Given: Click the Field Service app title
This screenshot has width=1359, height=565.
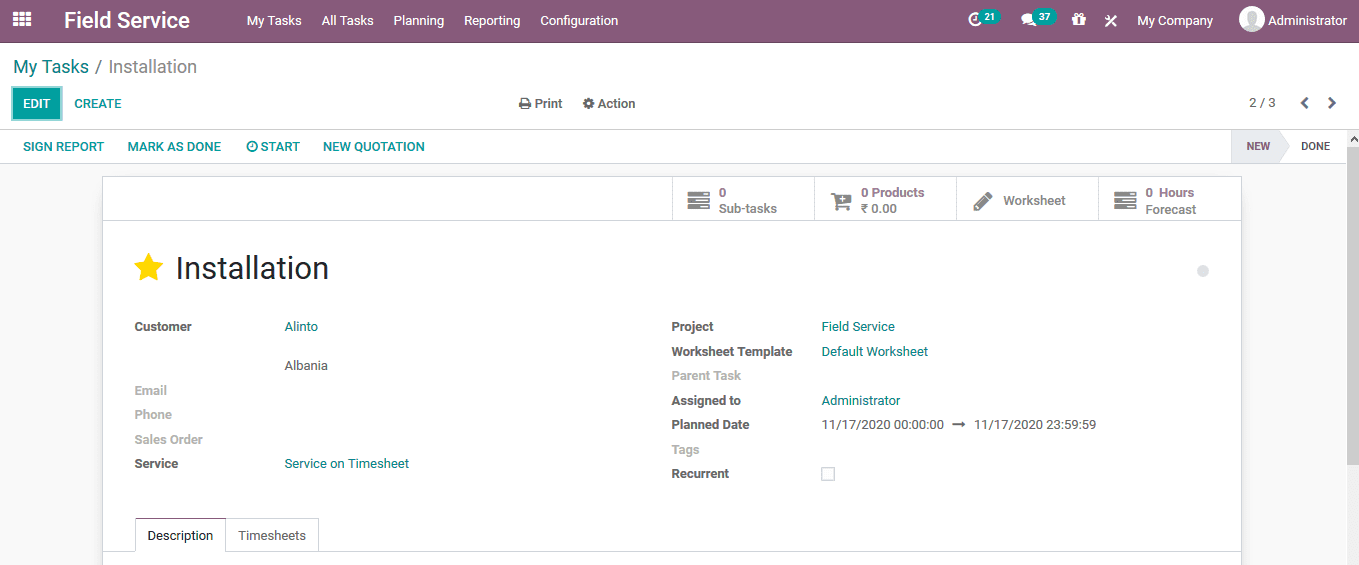Looking at the screenshot, I should click(x=127, y=20).
